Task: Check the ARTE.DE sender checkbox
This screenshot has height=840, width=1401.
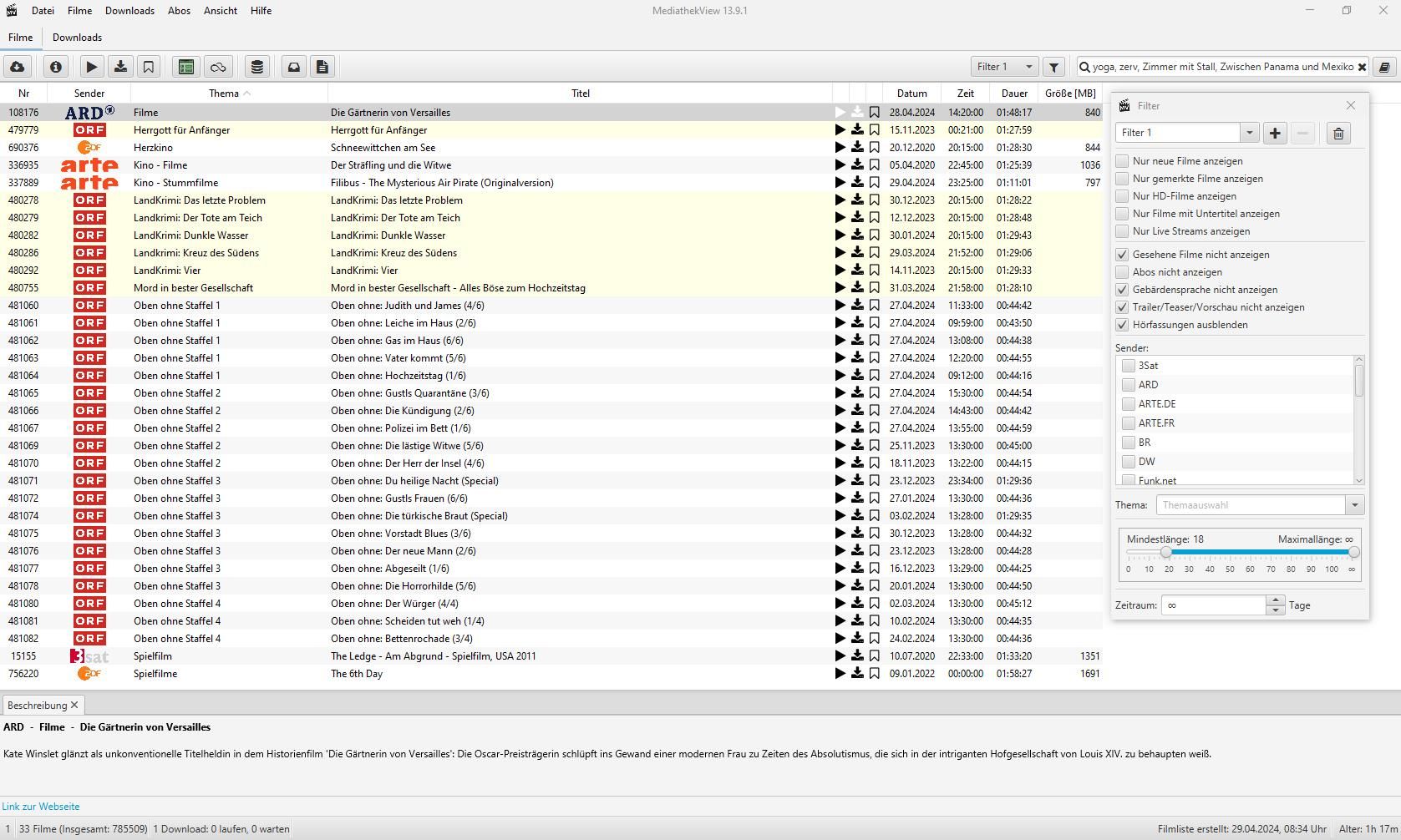Action: tap(1129, 404)
